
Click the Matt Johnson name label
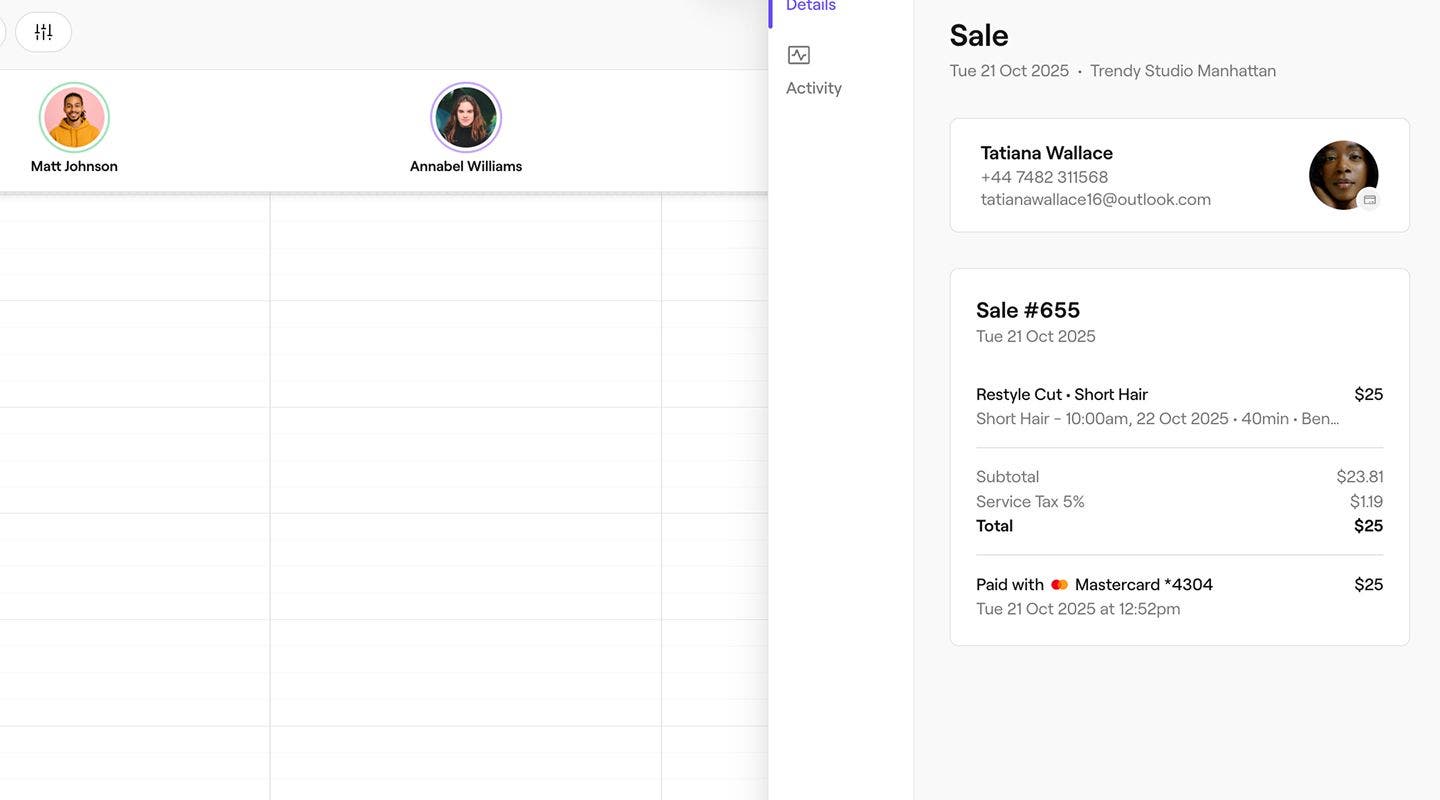[74, 166]
